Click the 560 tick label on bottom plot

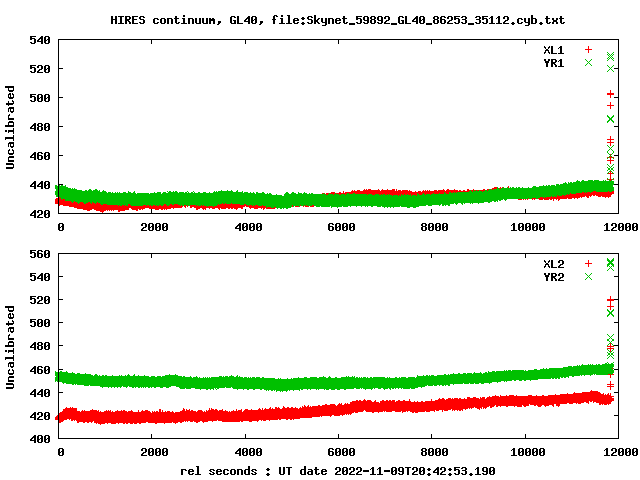40,254
